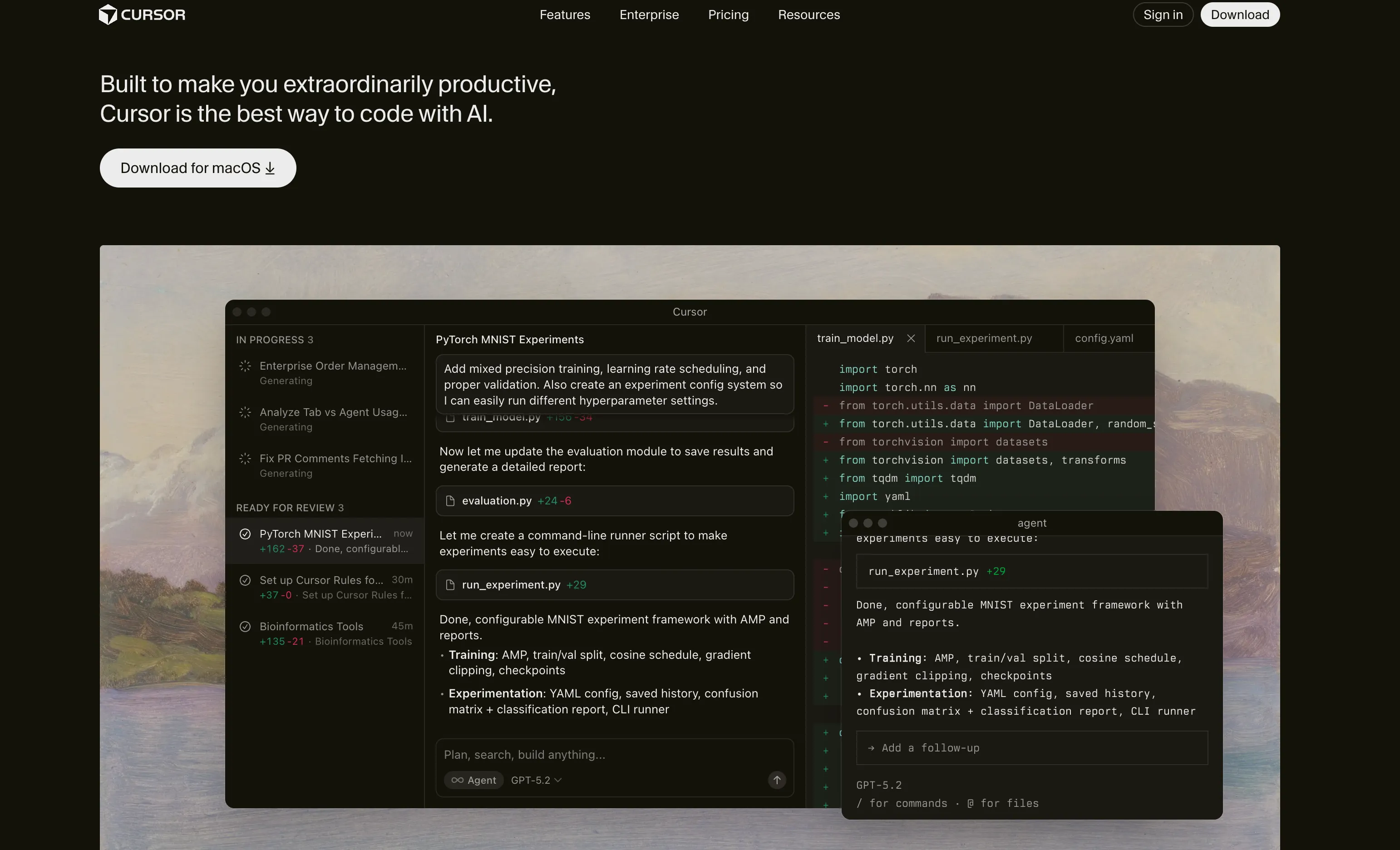Viewport: 1400px width, 850px height.
Task: Click checkmark icon beside Bioinformatics Tools
Action: (245, 627)
